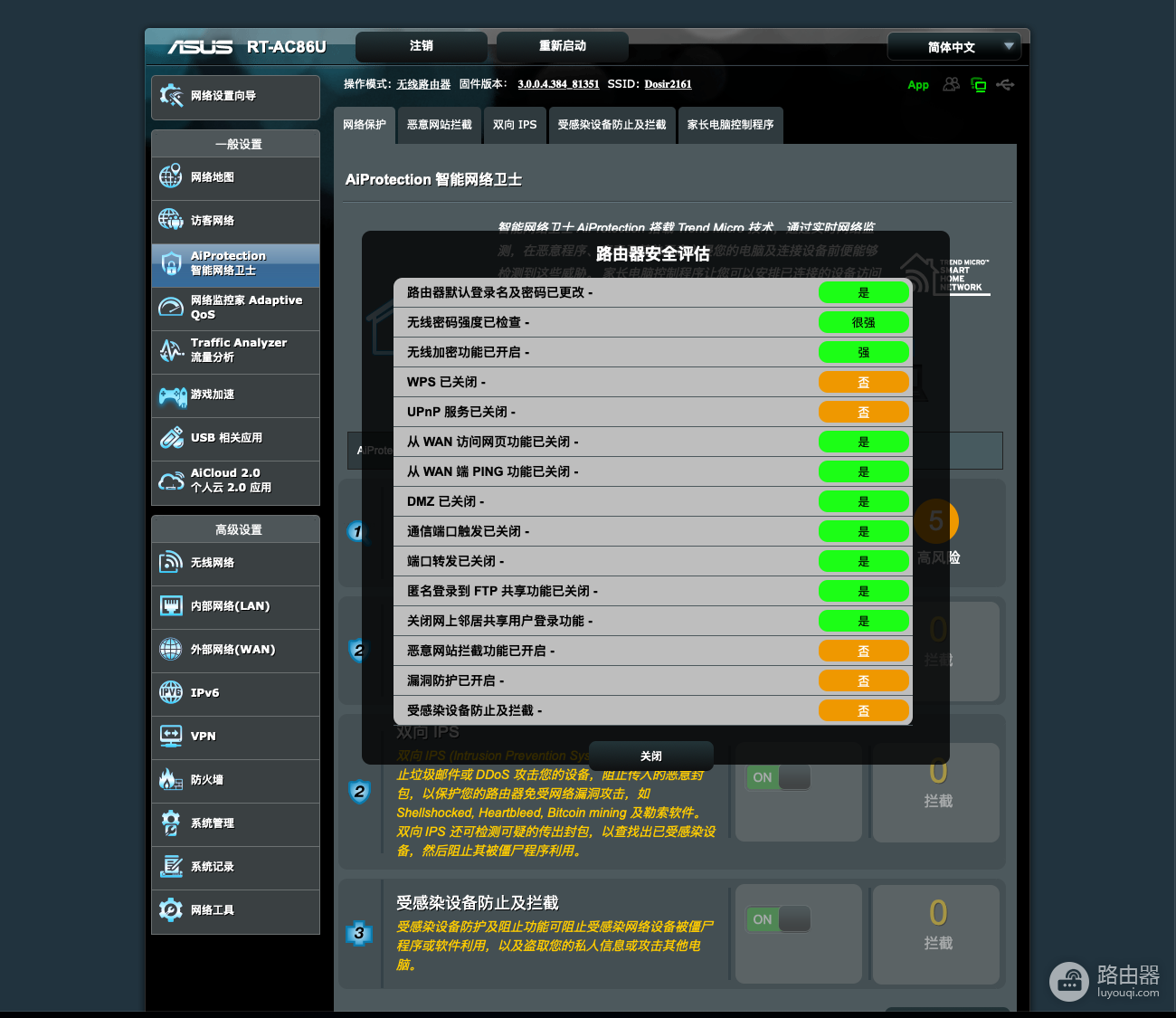
Task: Open the Firewall (防火墙) flame icon
Action: click(x=171, y=779)
